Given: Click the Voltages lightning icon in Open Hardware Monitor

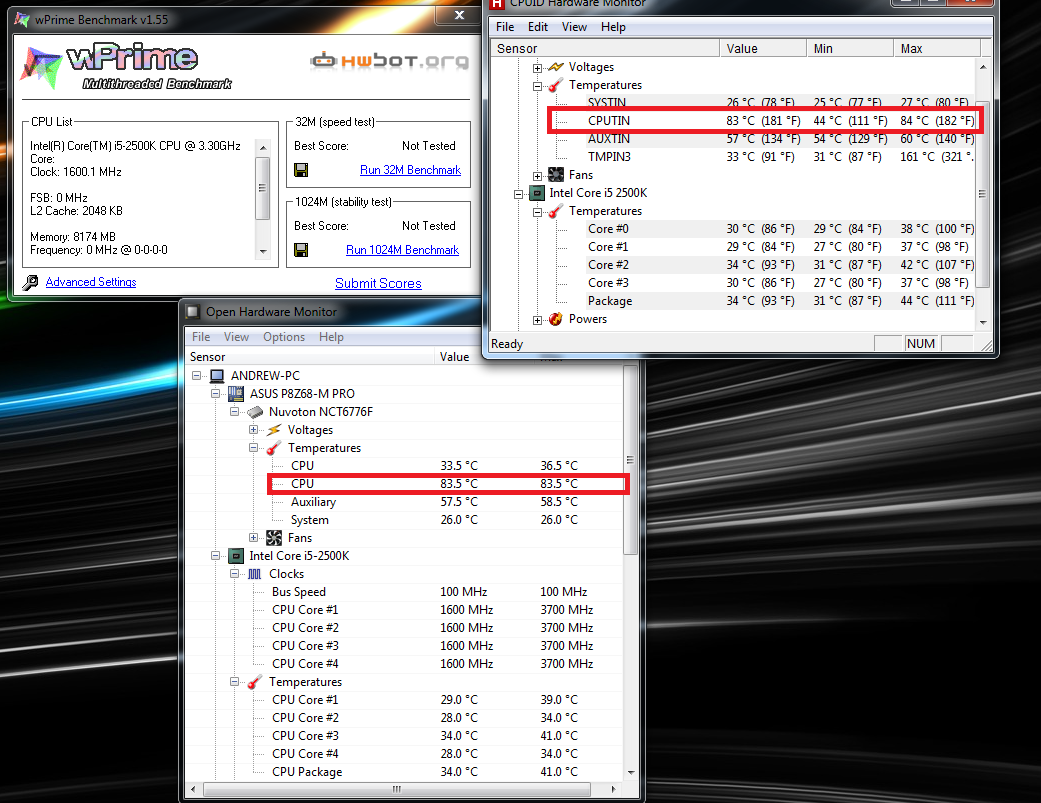Looking at the screenshot, I should (x=274, y=430).
